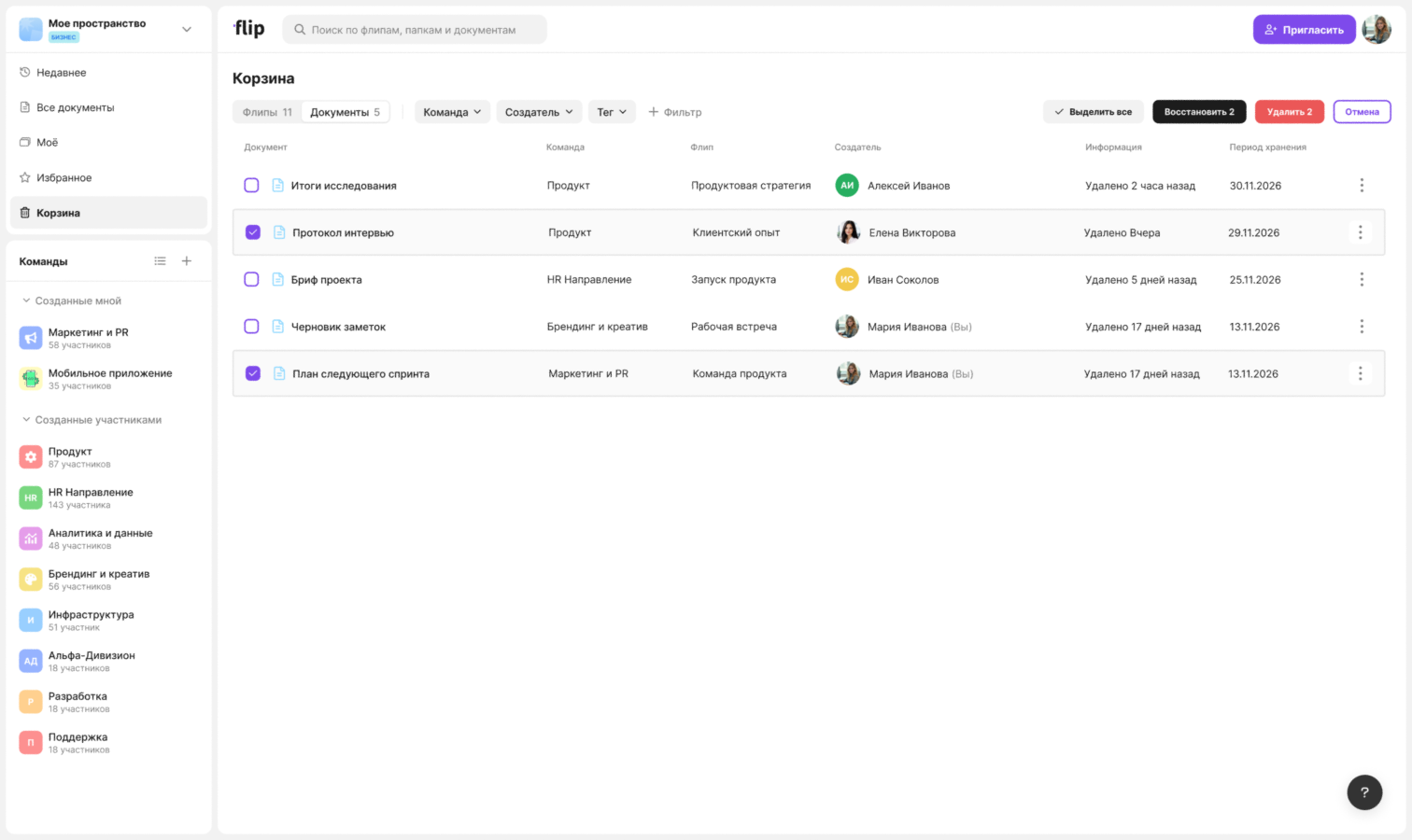1412x840 pixels.
Task: Click the Маркетинг и PR team icon
Action: tap(31, 338)
